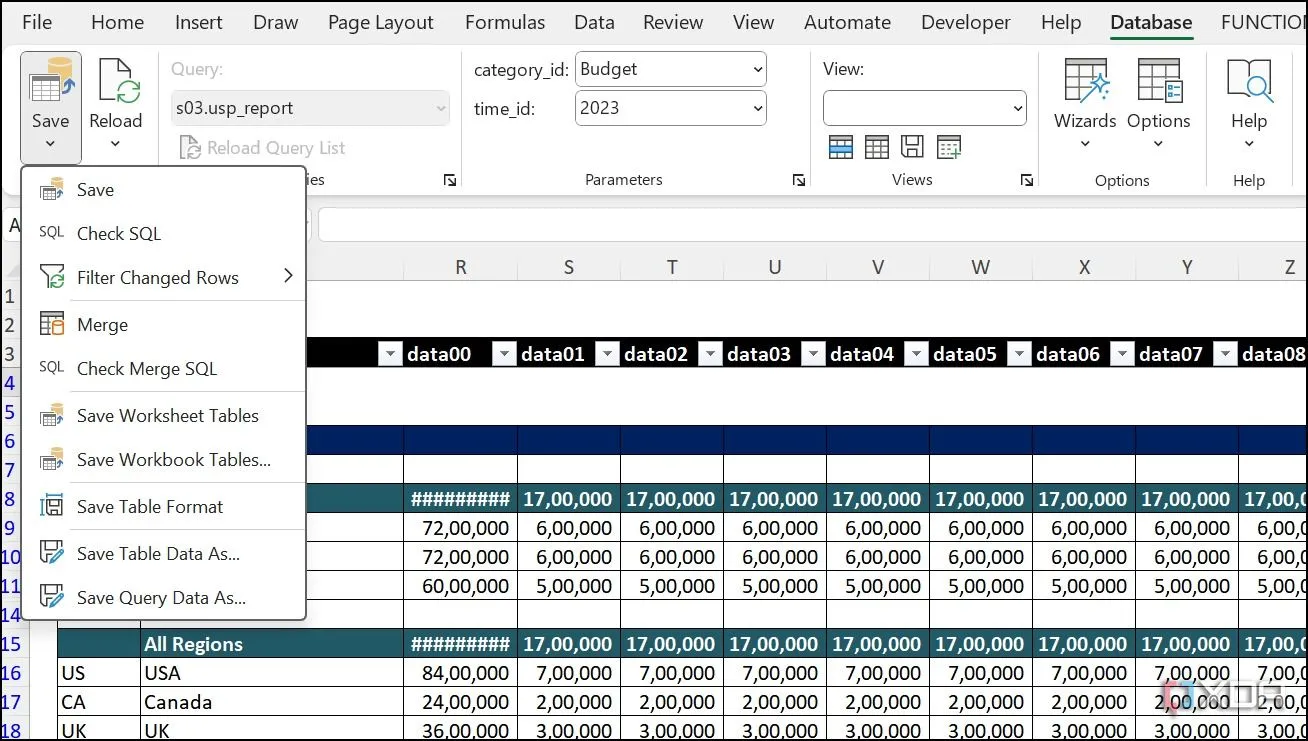The height and width of the screenshot is (741, 1308).
Task: Choose Check SQL menu entry
Action: click(164, 233)
